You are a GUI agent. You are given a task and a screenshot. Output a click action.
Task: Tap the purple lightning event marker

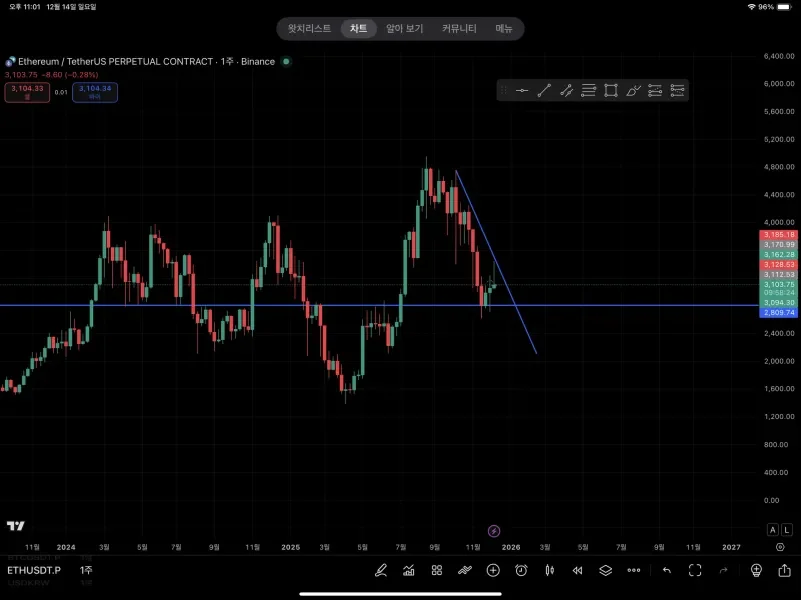pyautogui.click(x=494, y=531)
